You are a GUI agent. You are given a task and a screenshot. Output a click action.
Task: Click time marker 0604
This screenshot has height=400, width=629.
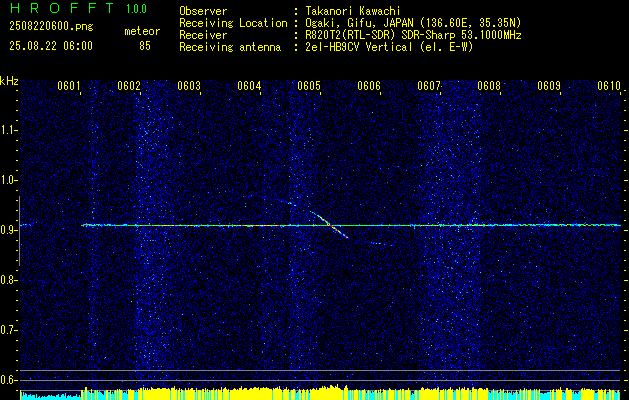(249, 85)
